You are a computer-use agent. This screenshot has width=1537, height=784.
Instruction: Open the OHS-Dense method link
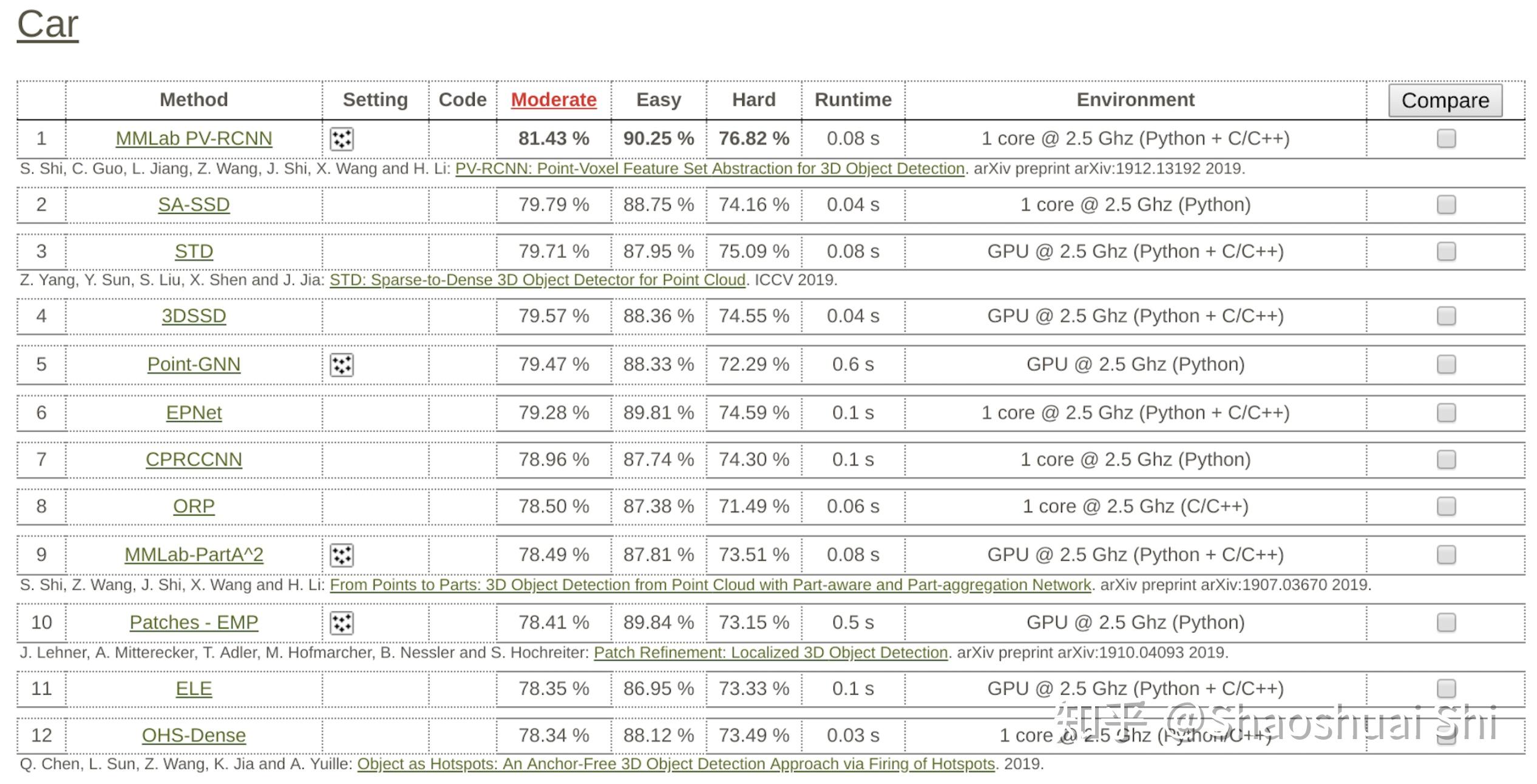[194, 735]
